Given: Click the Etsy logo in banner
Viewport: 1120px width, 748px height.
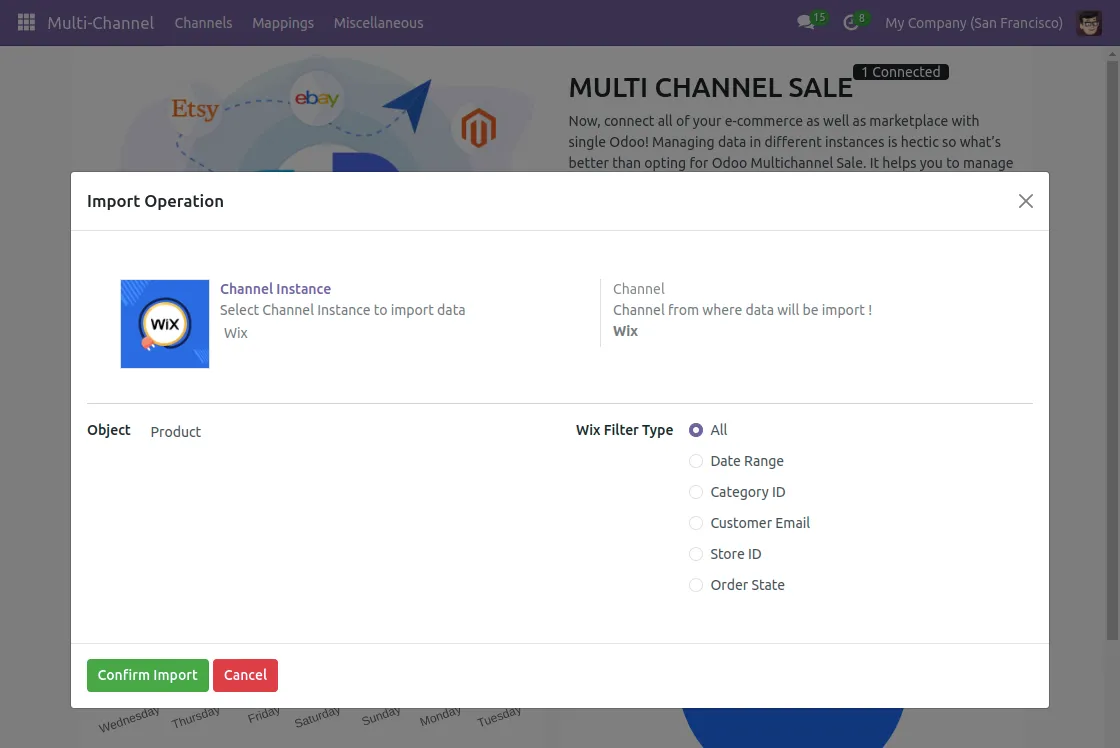Looking at the screenshot, I should pos(195,109).
